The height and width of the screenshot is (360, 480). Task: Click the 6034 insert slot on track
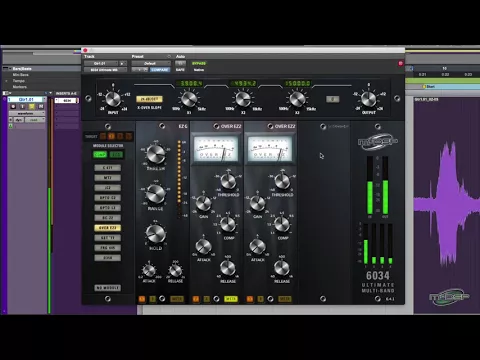point(67,100)
